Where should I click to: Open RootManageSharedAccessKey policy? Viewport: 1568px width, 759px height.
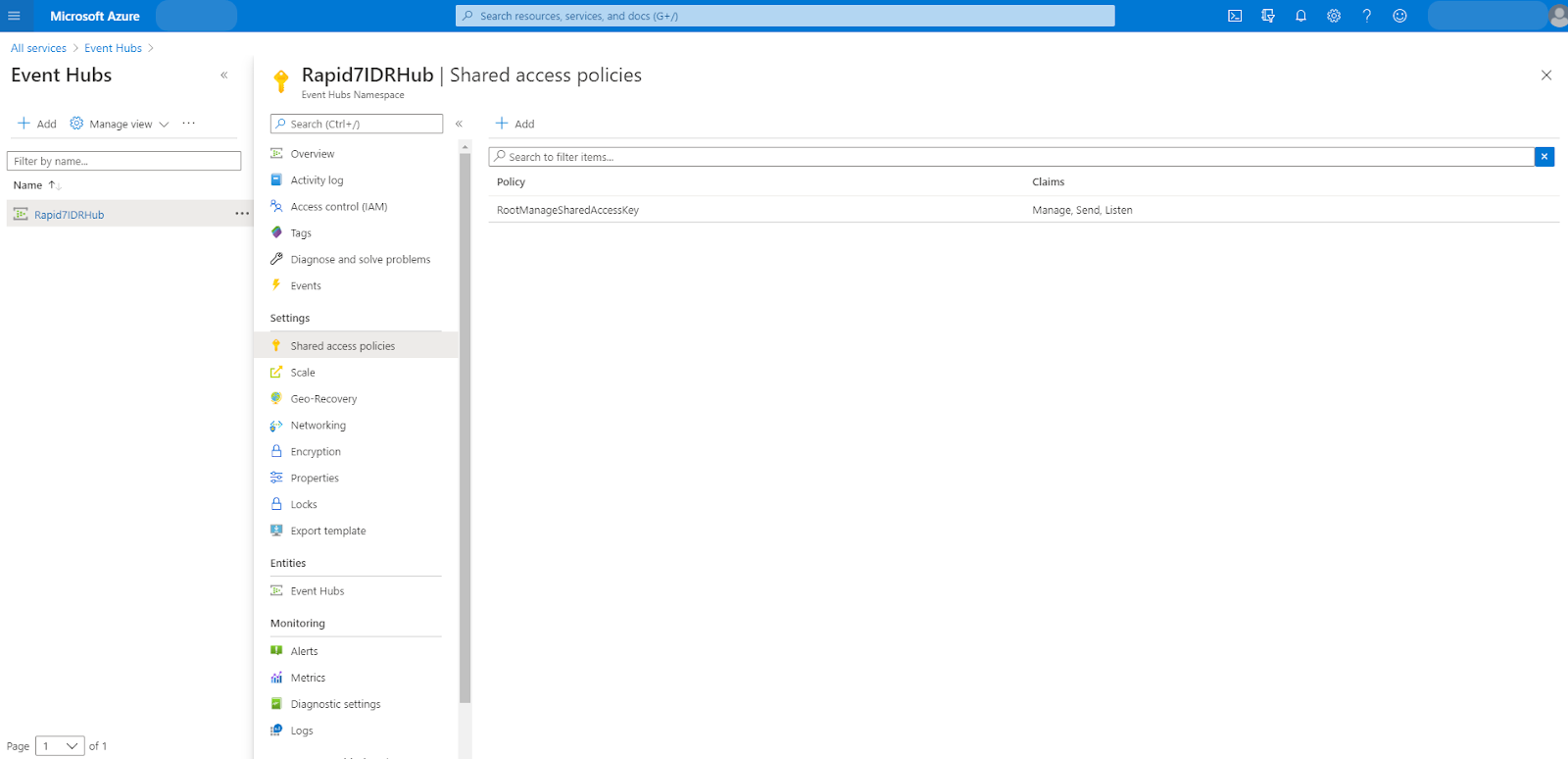click(x=567, y=210)
